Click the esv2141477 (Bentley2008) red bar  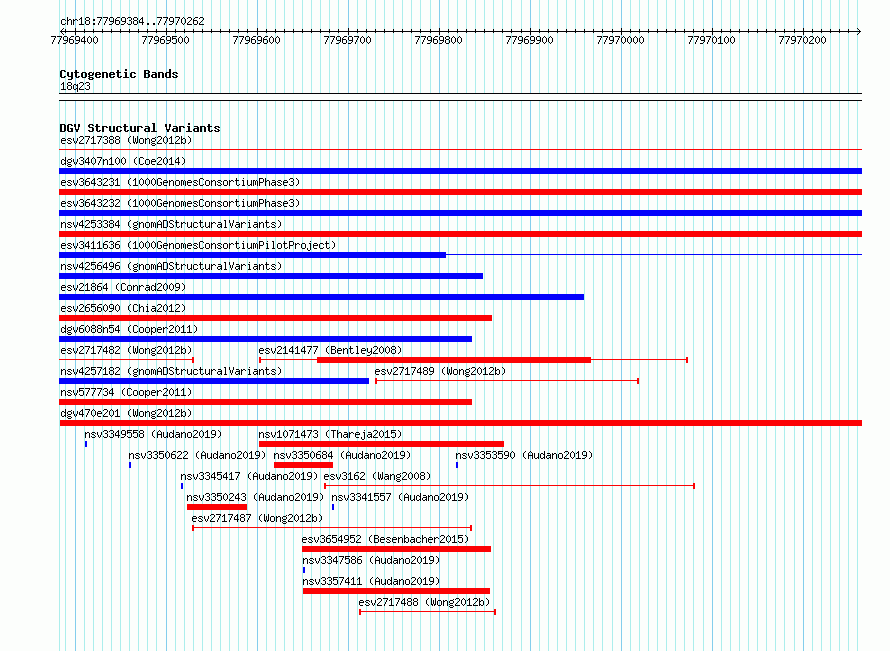coord(454,360)
